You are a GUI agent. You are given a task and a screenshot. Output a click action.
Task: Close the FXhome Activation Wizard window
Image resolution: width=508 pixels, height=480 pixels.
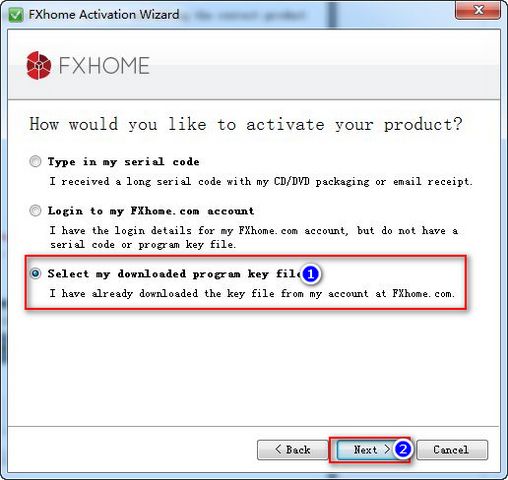pyautogui.click(x=478, y=11)
